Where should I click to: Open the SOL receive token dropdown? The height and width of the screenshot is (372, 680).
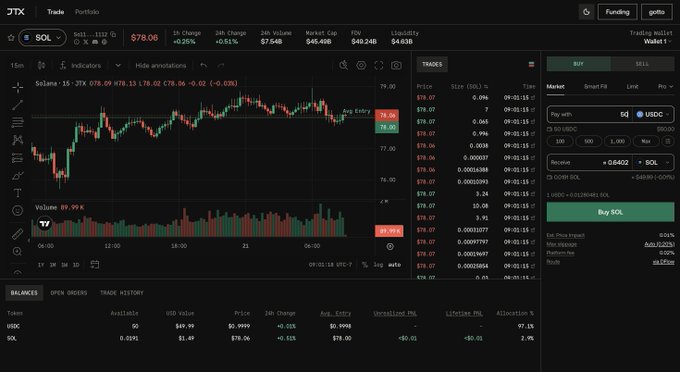pyautogui.click(x=653, y=163)
